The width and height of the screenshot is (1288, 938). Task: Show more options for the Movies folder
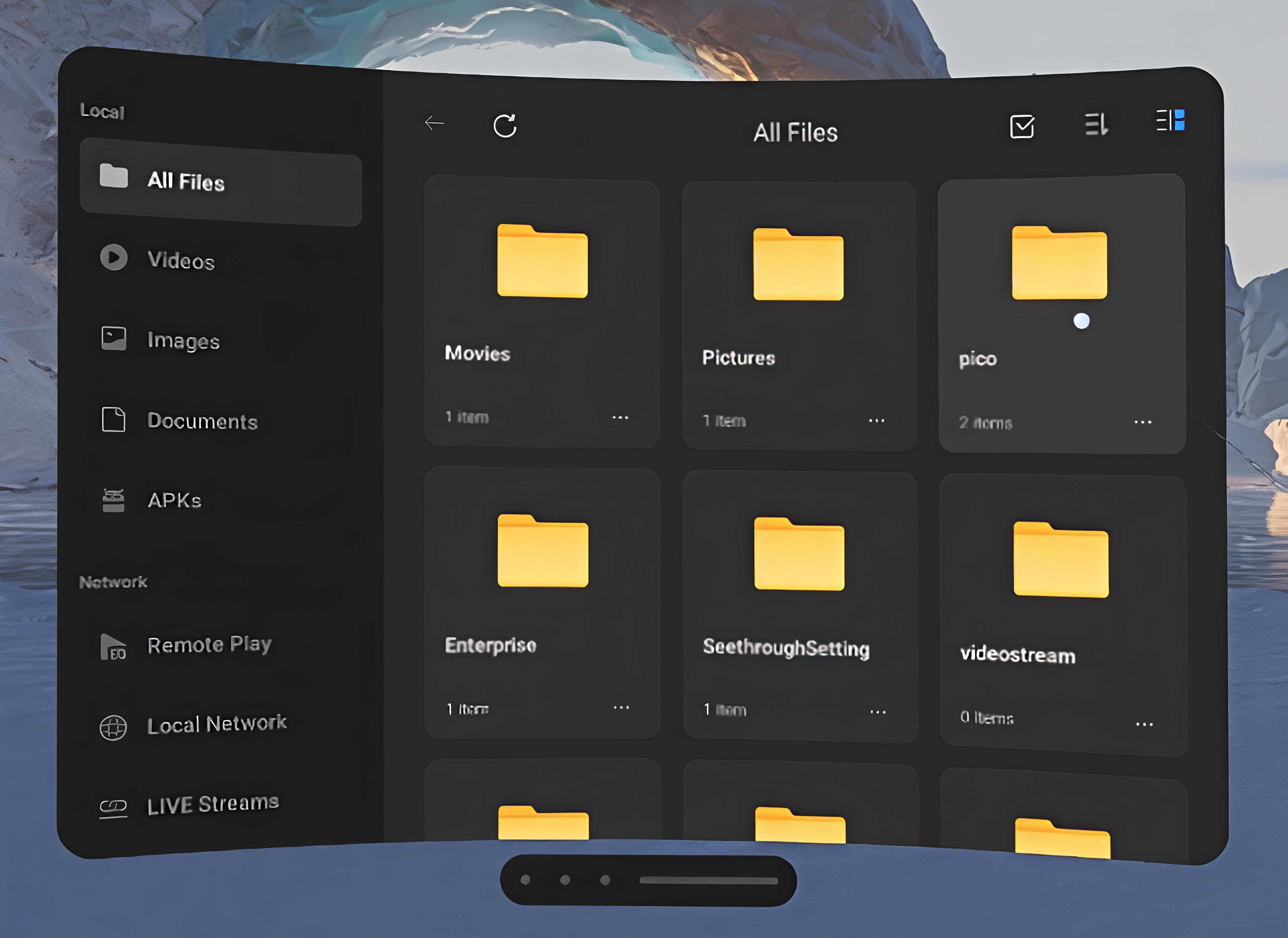620,418
